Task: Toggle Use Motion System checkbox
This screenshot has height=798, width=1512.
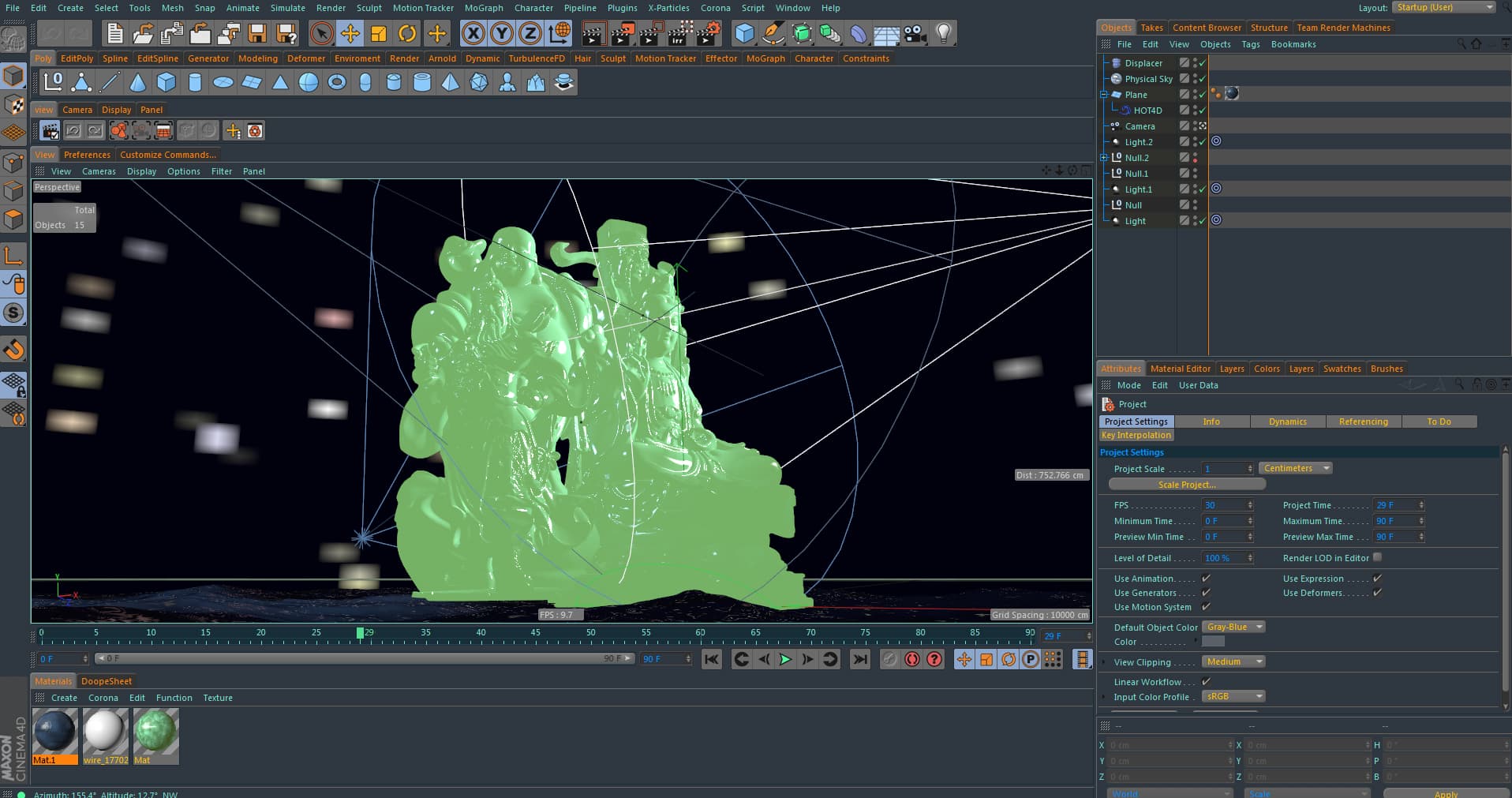Action: tap(1206, 607)
